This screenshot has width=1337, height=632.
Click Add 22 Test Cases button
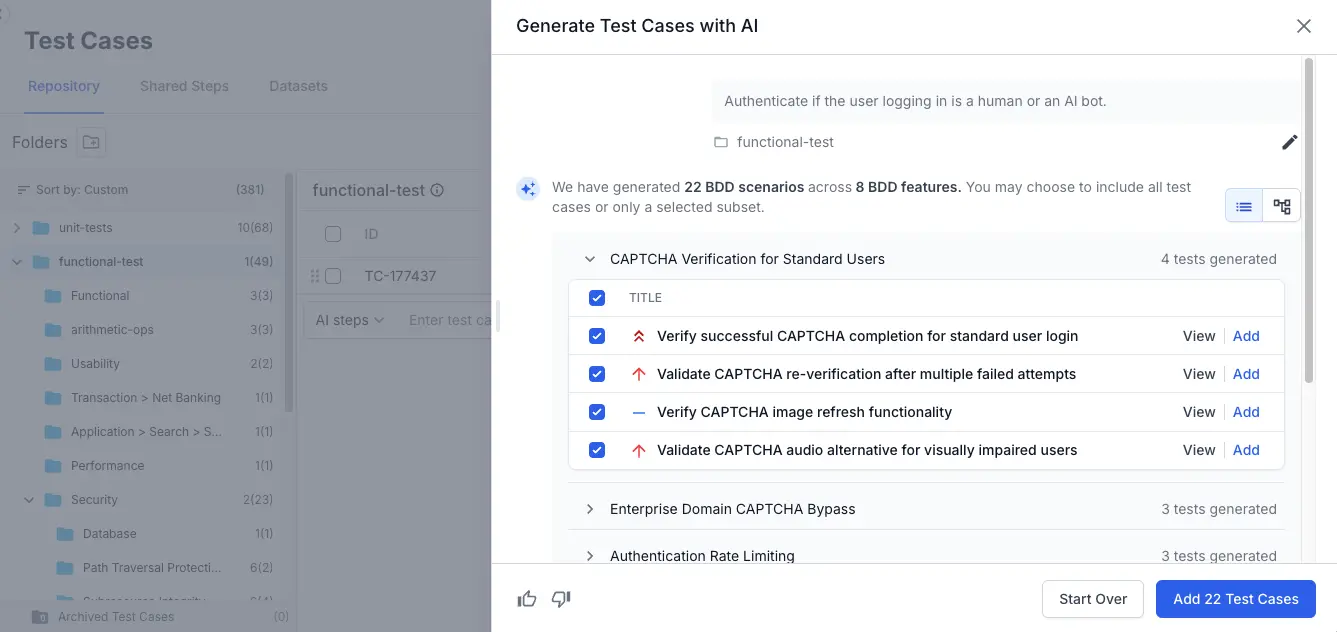tap(1236, 599)
